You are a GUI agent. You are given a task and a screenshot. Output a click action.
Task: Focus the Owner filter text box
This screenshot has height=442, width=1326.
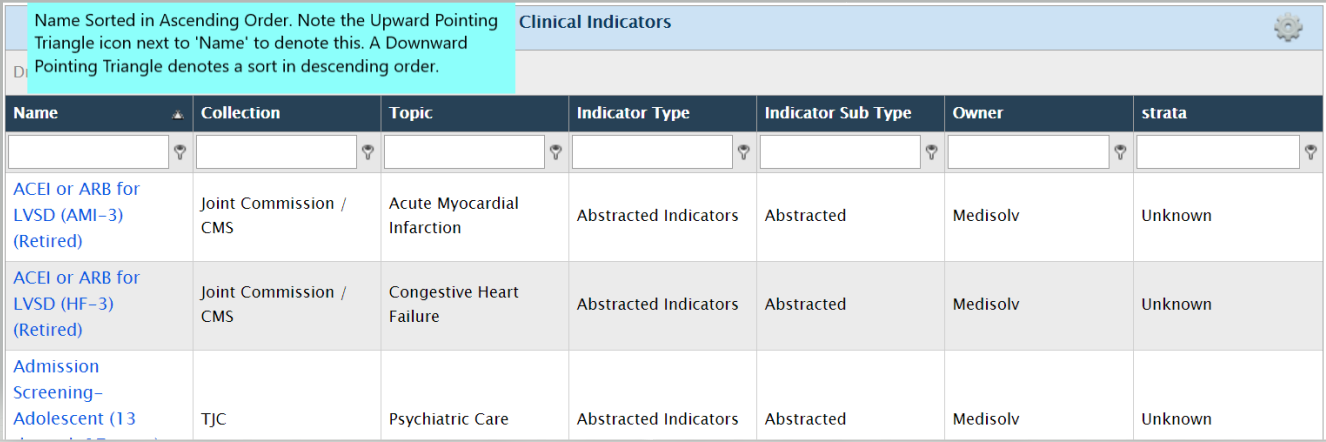(x=1028, y=152)
